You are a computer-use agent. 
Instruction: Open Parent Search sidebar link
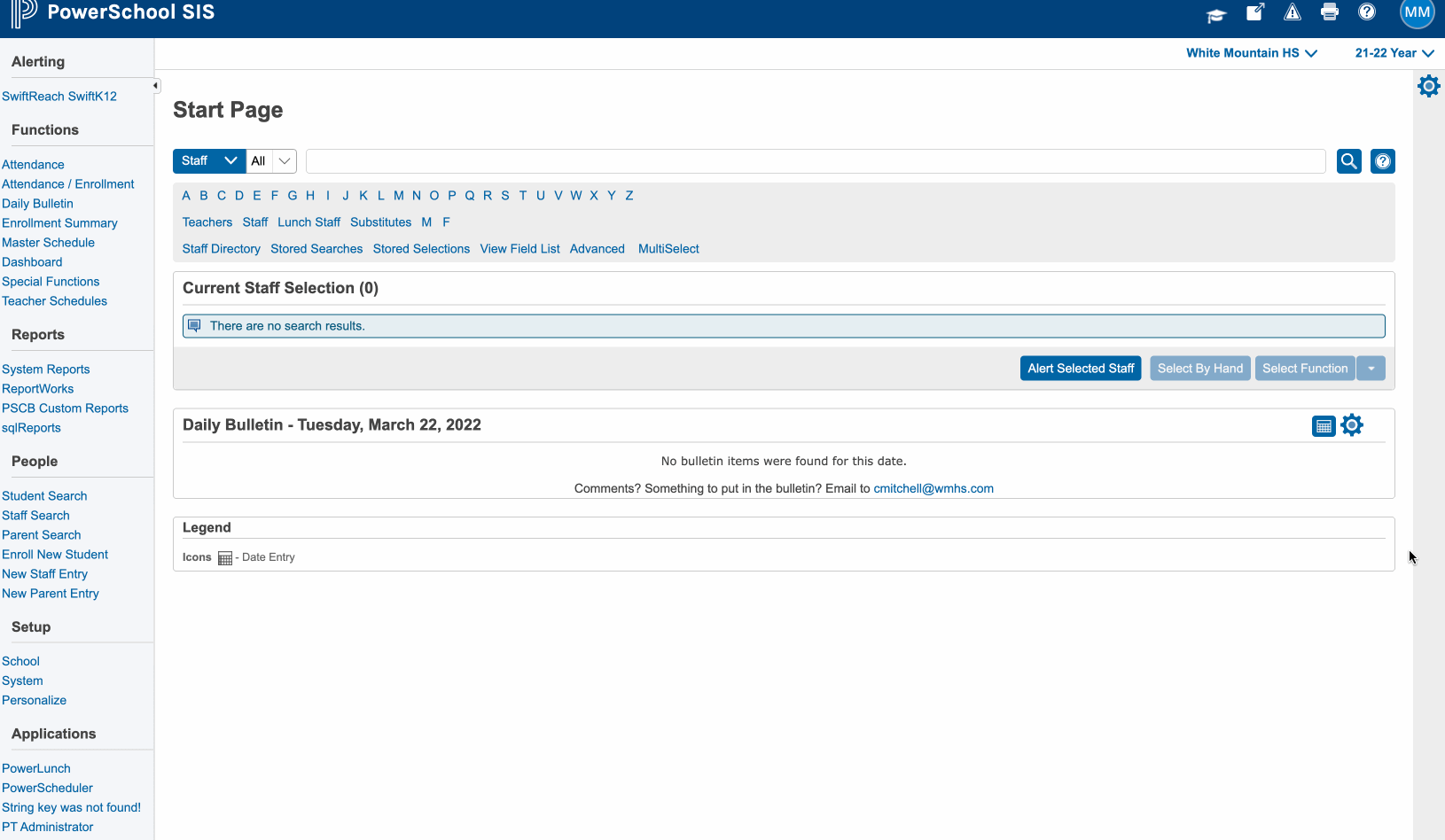coord(41,535)
